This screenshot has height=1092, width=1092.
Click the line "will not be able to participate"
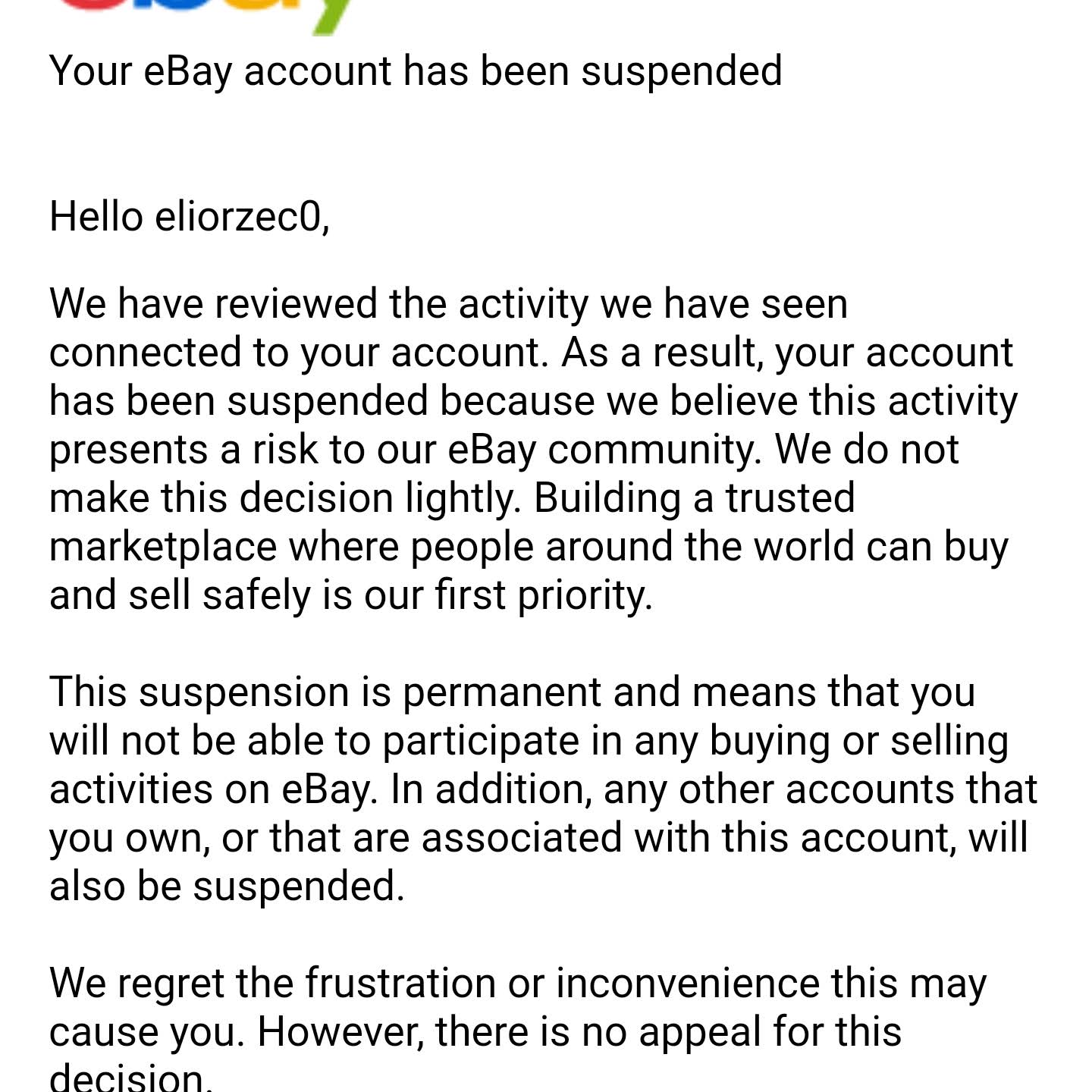tap(528, 741)
